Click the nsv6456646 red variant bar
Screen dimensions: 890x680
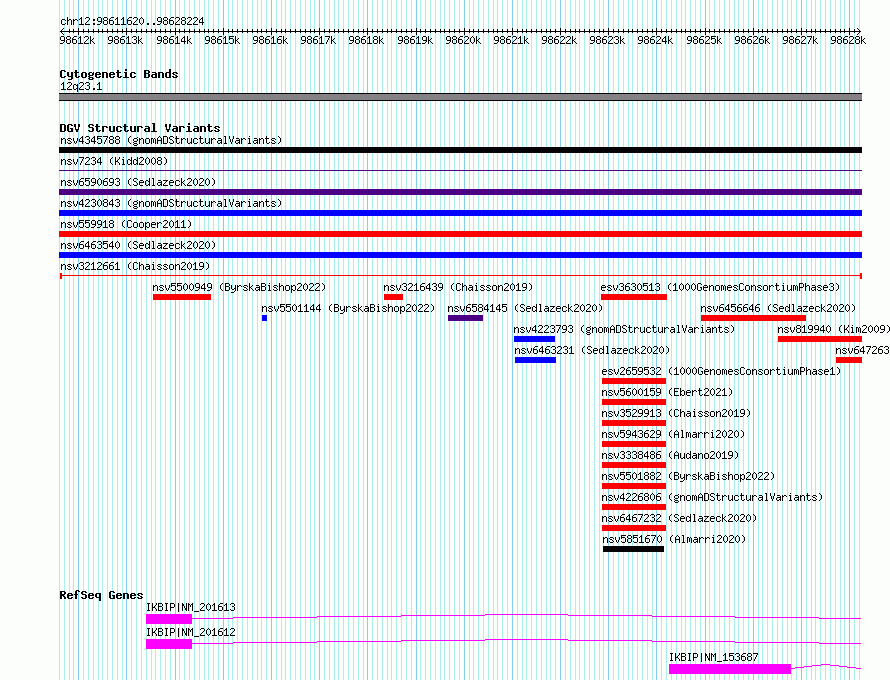(753, 318)
